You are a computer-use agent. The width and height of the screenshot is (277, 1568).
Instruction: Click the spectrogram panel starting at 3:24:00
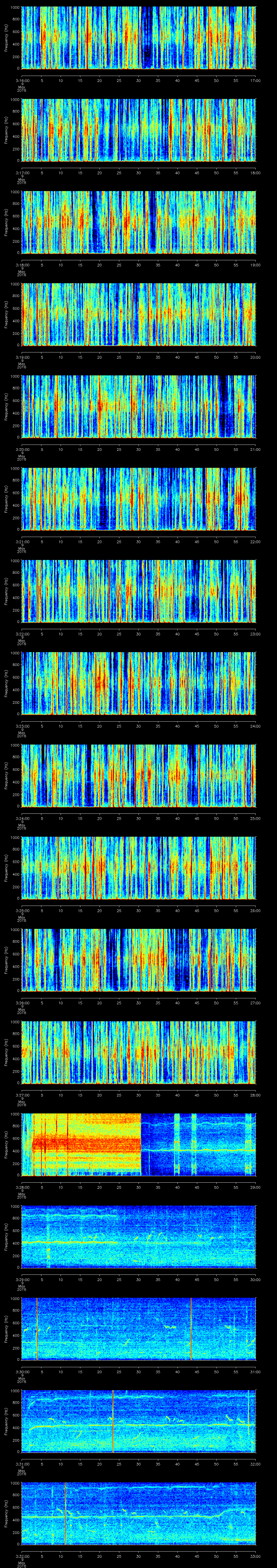(x=138, y=775)
